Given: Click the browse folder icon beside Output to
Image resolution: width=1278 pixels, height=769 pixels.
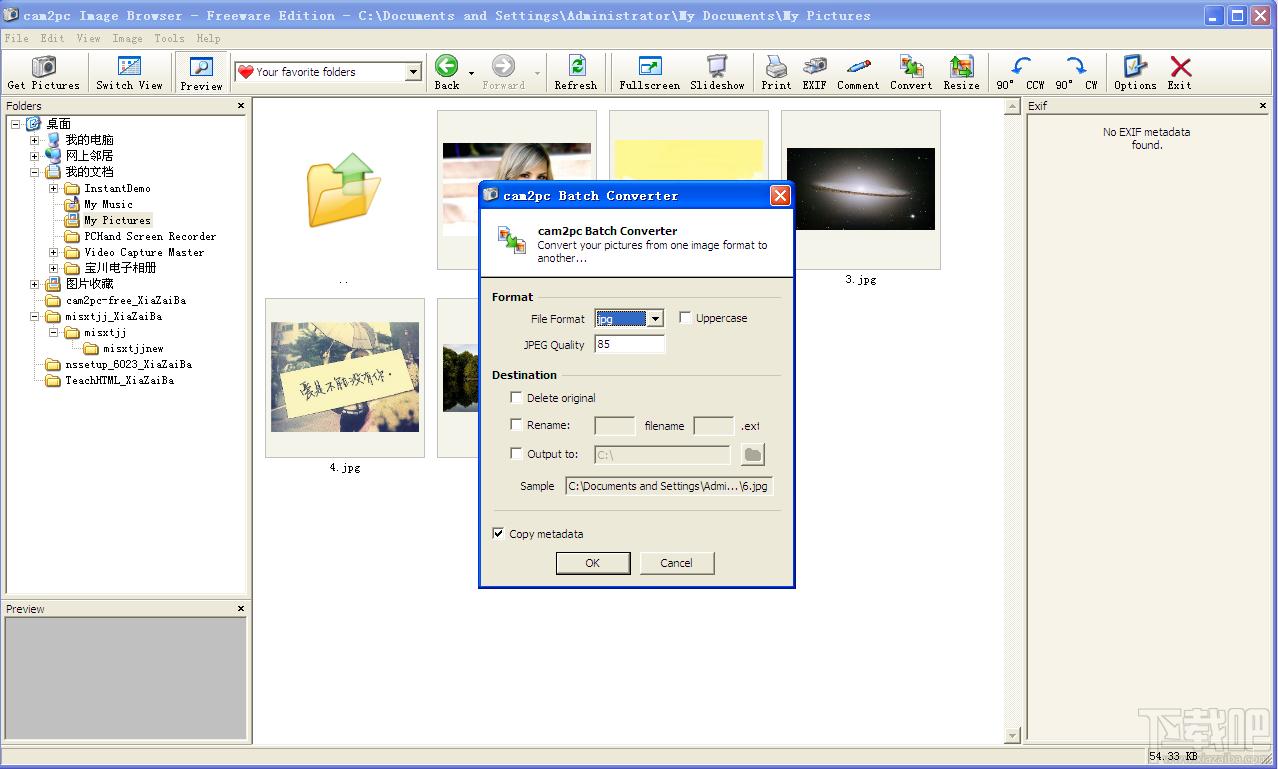Looking at the screenshot, I should click(752, 455).
